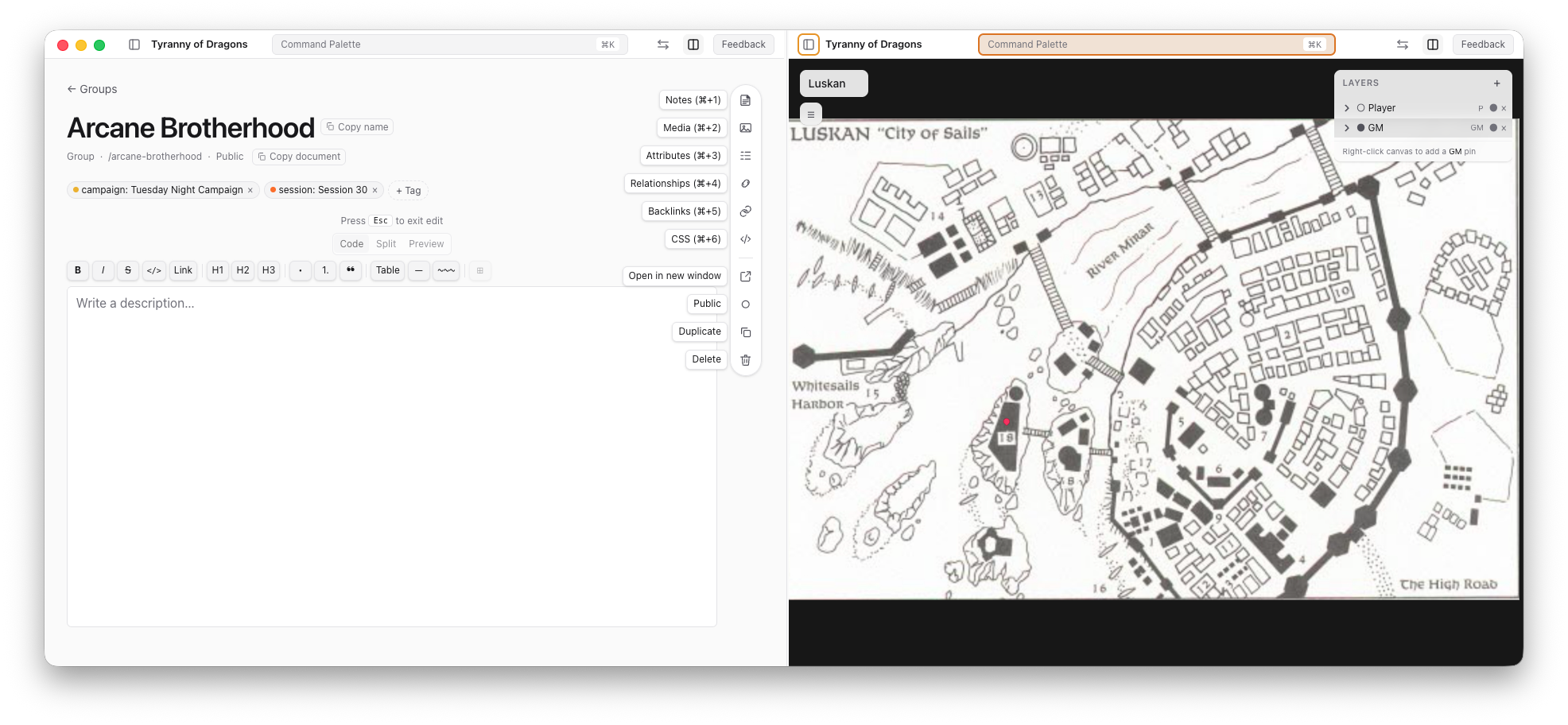The width and height of the screenshot is (1568, 725).
Task: Open the Notes panel document icon
Action: point(745,100)
